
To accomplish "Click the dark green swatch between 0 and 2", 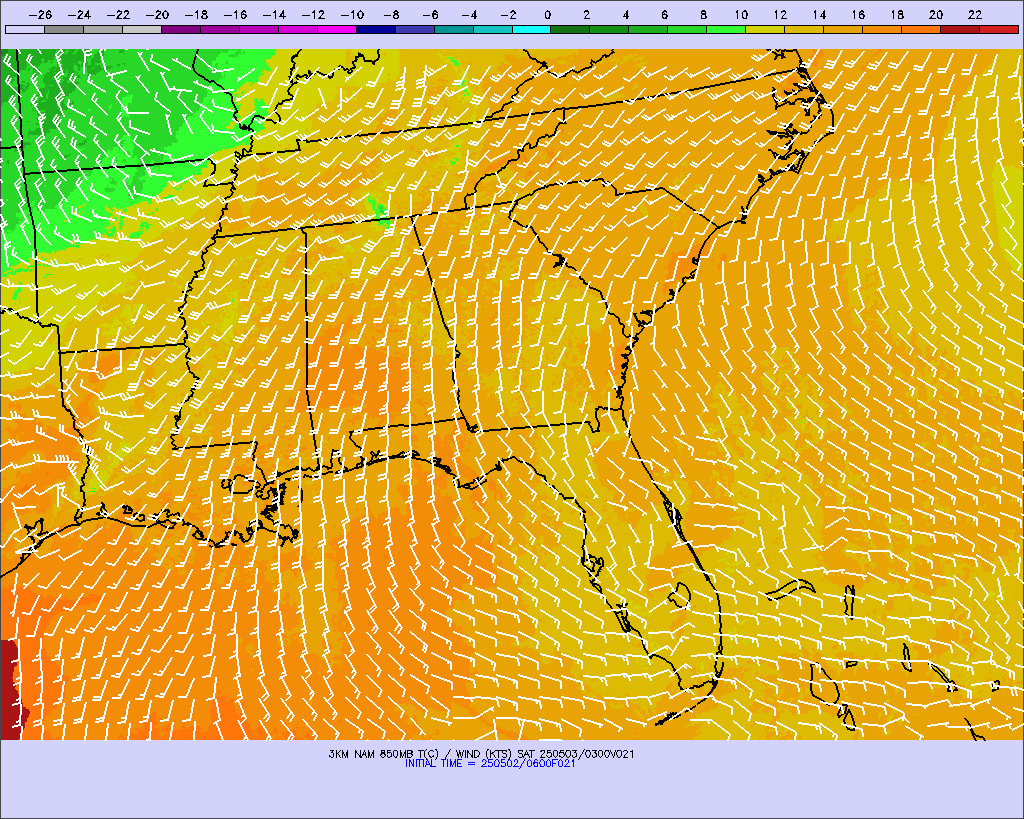I will (x=571, y=29).
